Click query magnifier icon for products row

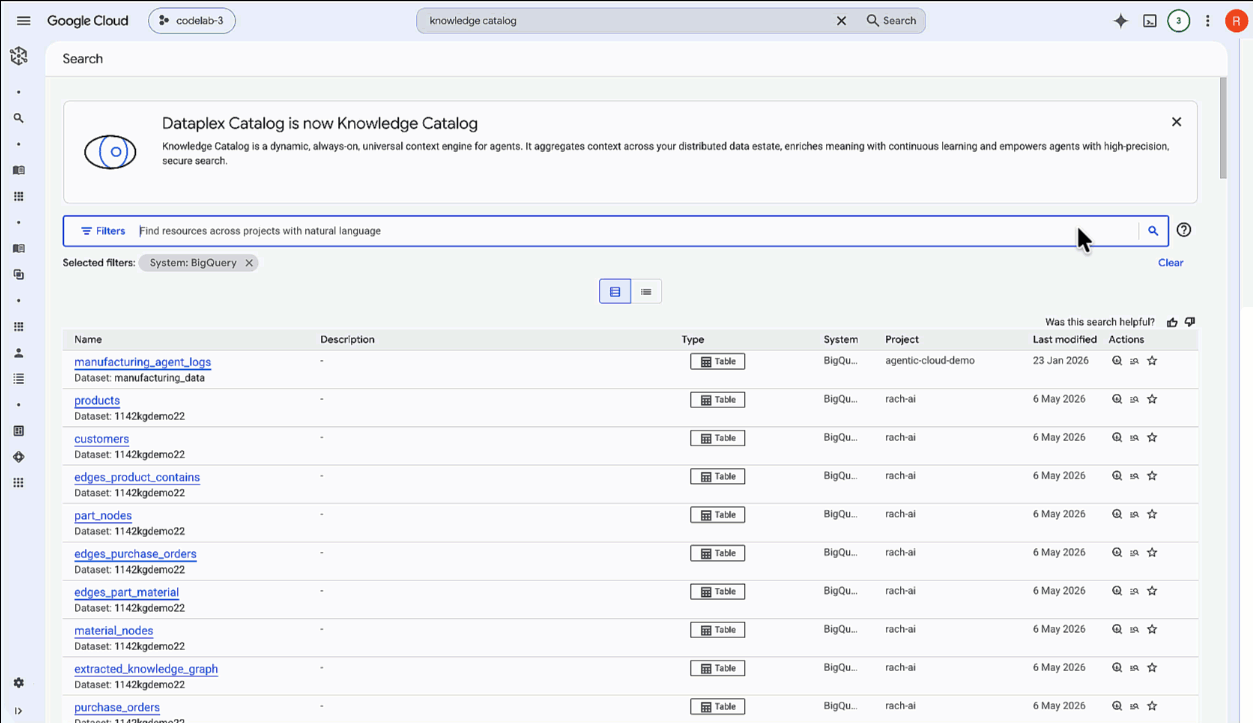(1117, 399)
